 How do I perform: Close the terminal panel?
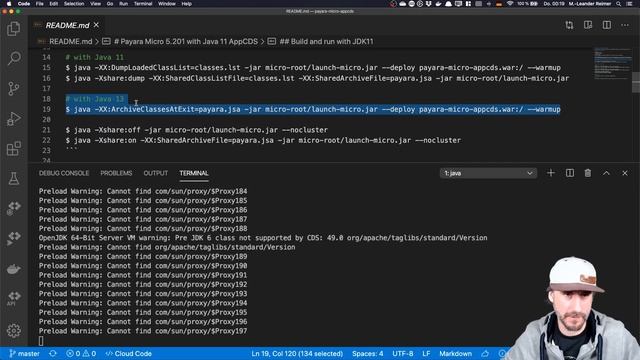tap(625, 173)
